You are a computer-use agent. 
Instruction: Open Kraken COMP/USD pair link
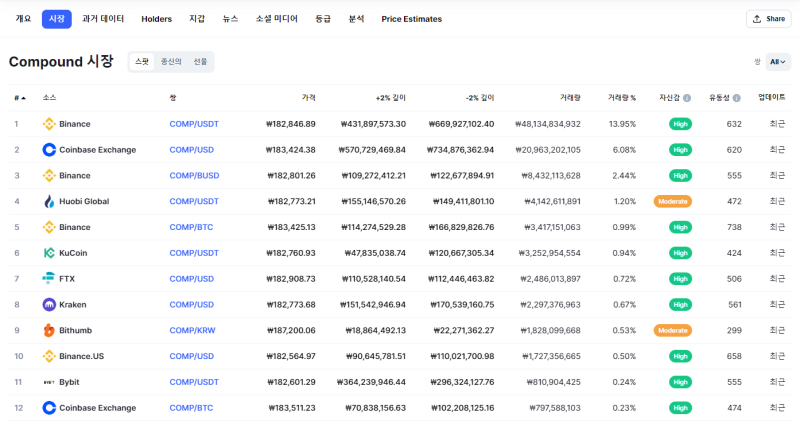(191, 305)
